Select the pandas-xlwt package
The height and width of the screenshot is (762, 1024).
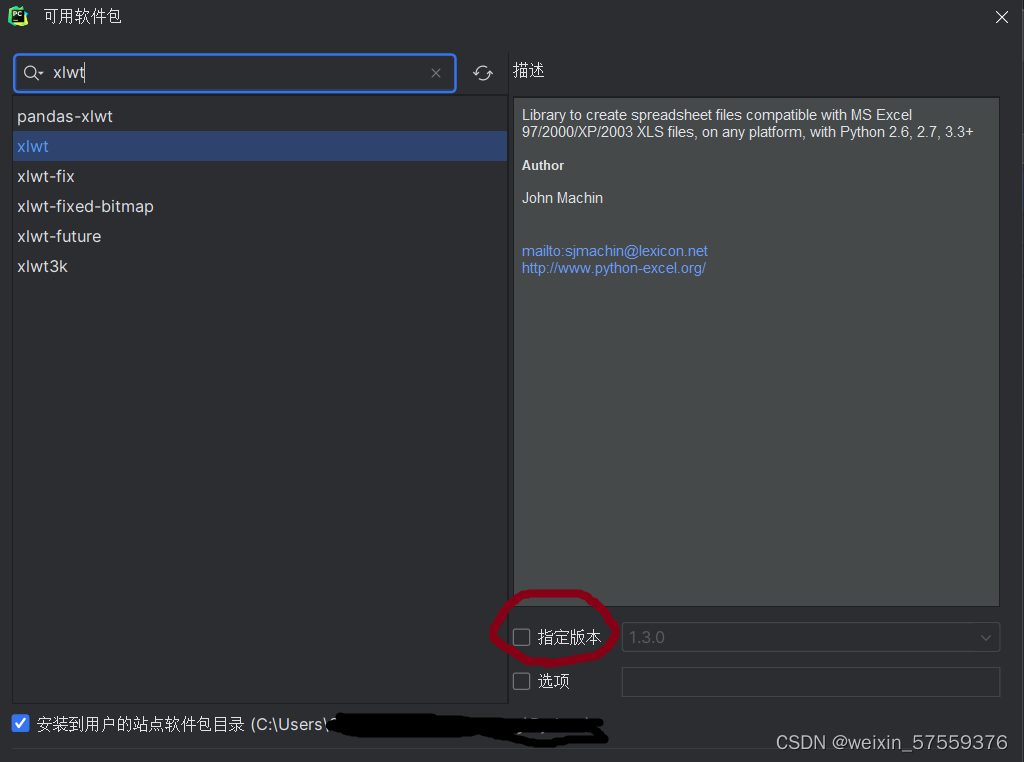pyautogui.click(x=65, y=116)
